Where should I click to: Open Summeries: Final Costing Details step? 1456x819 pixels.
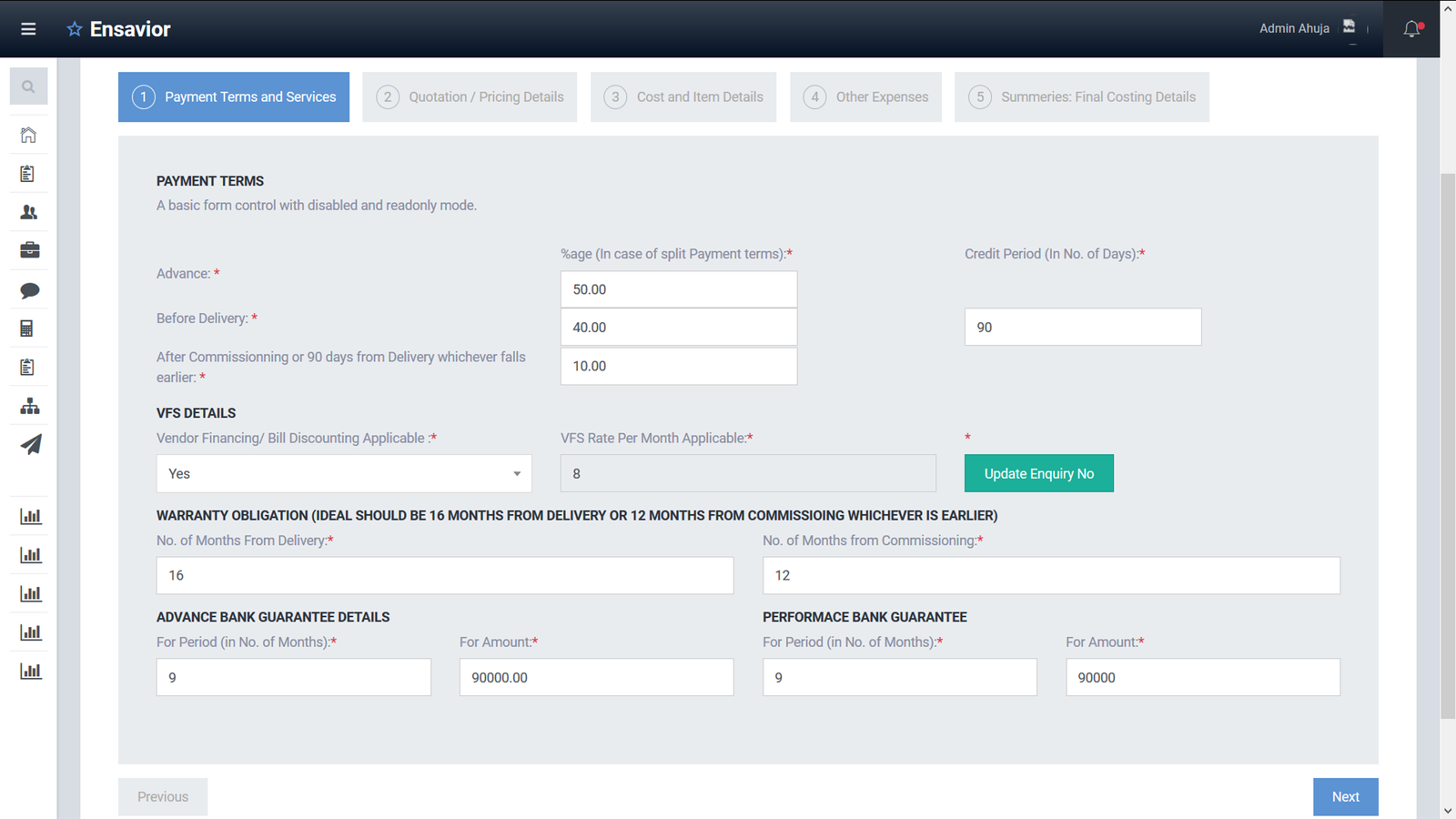[x=1082, y=96]
